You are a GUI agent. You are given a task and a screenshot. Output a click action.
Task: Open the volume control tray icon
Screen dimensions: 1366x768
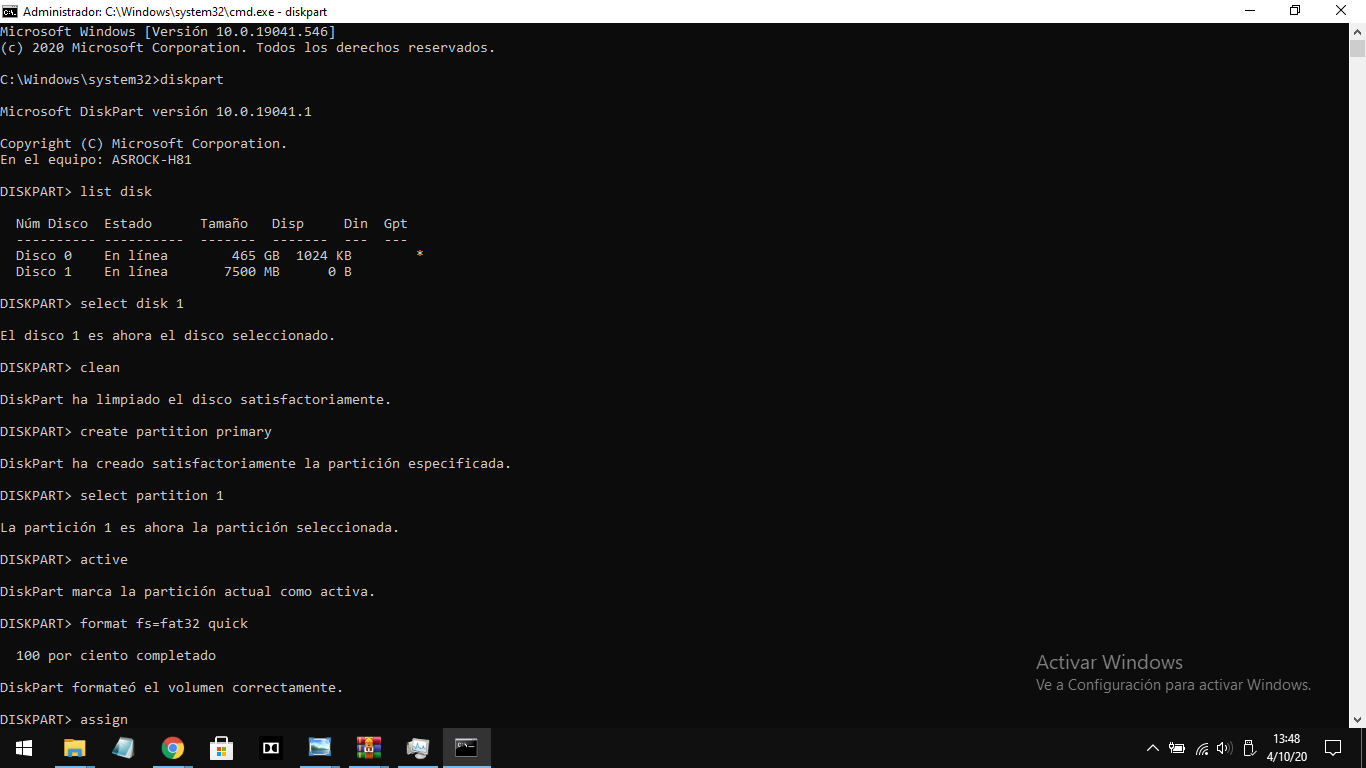point(1224,747)
